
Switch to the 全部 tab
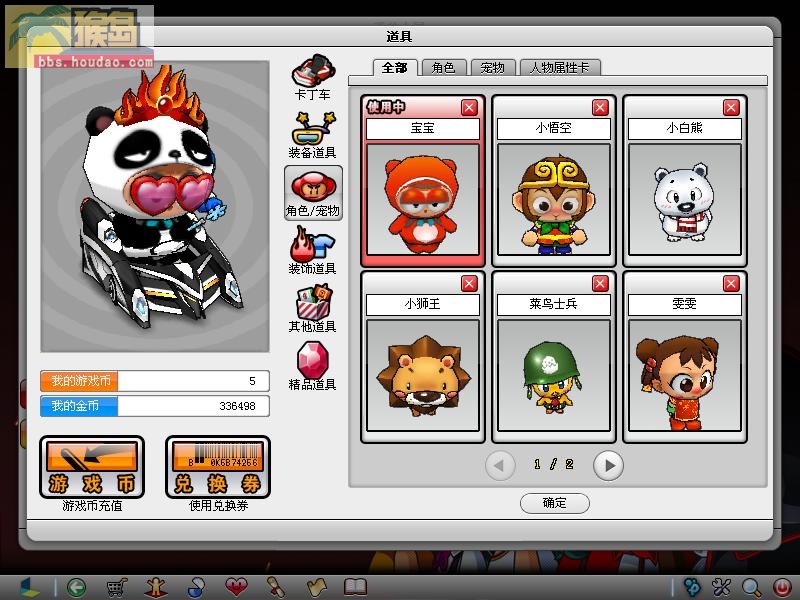pos(395,68)
